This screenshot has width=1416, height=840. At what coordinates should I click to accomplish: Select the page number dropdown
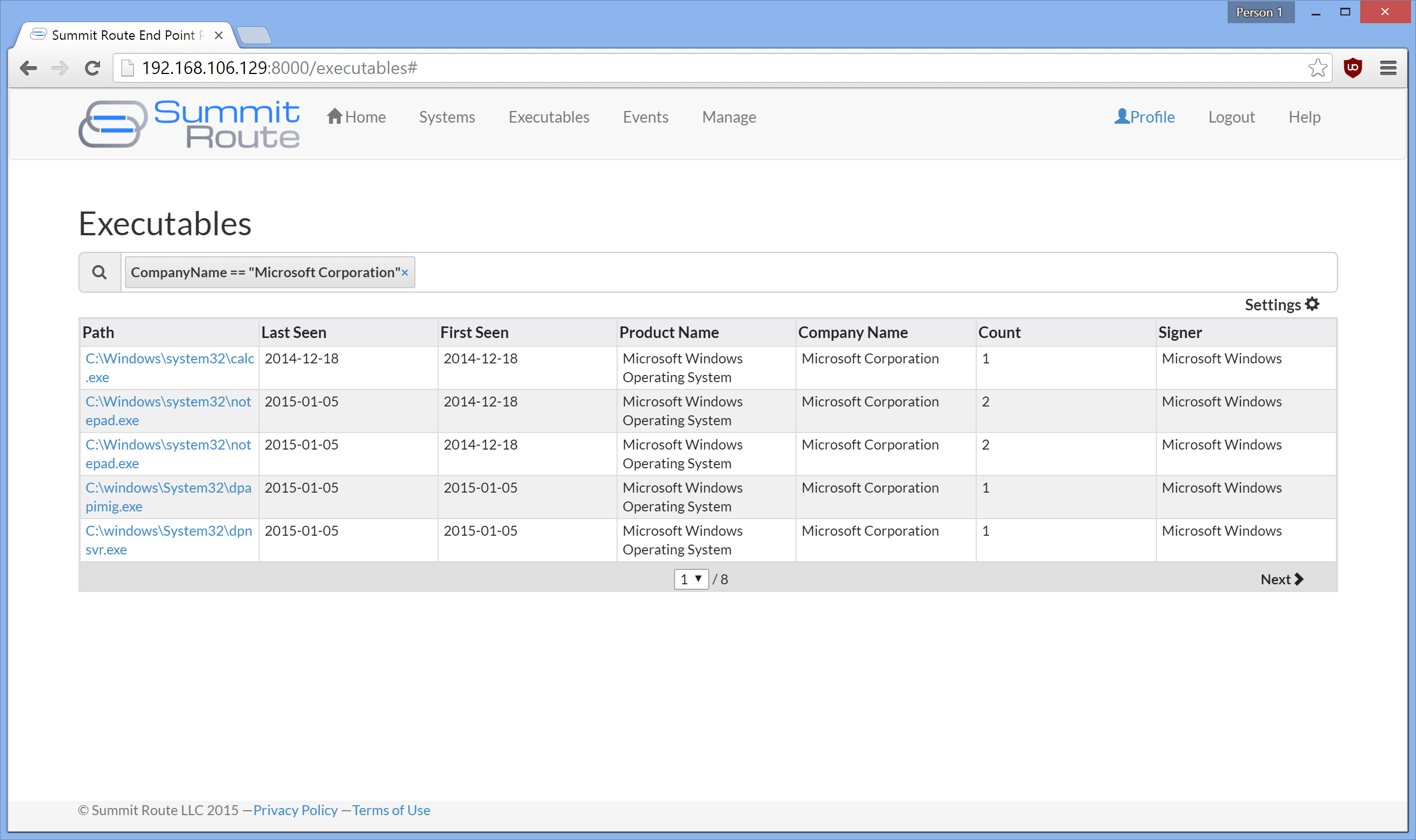(x=691, y=579)
